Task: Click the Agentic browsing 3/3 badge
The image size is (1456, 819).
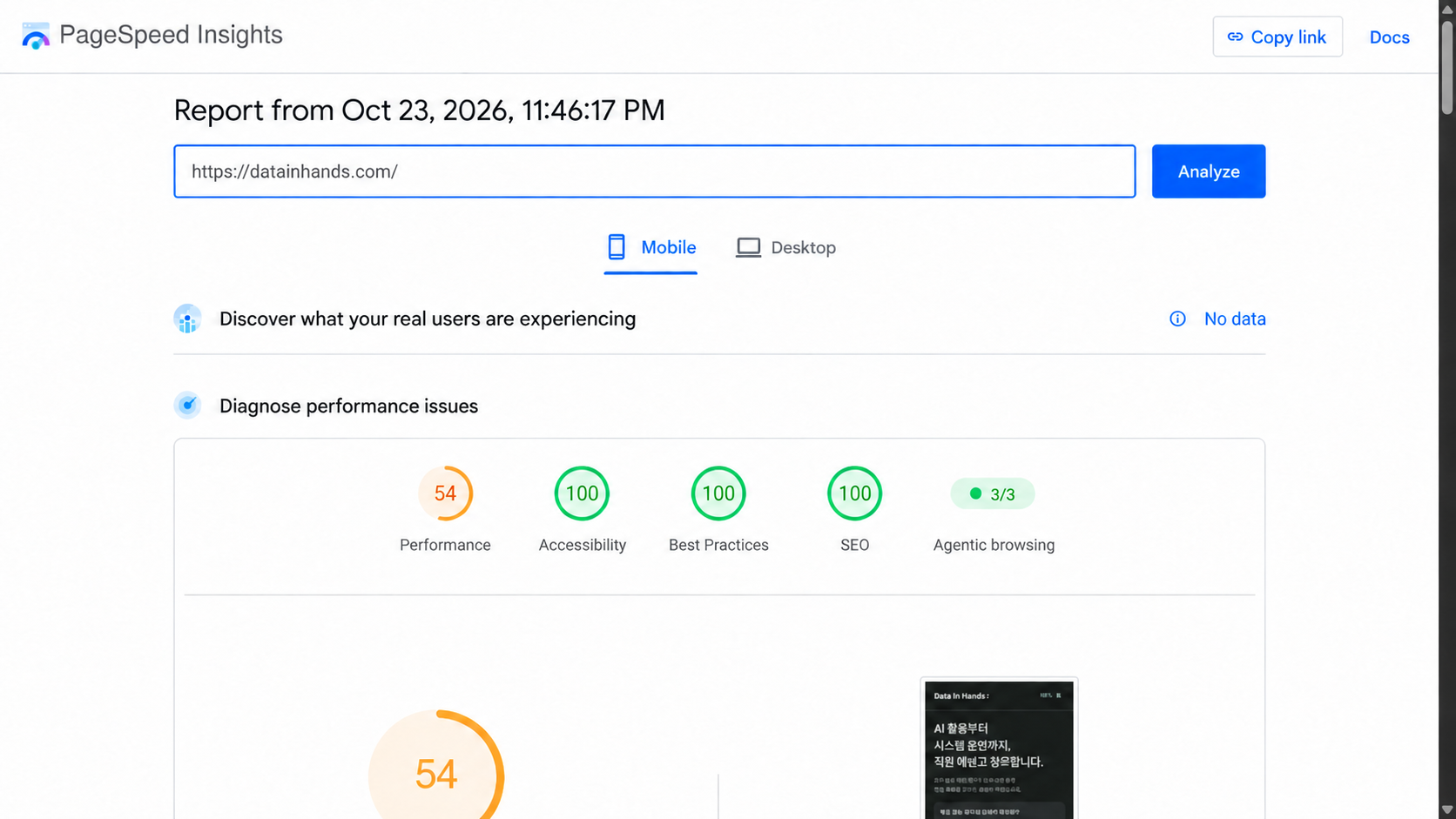Action: click(993, 493)
